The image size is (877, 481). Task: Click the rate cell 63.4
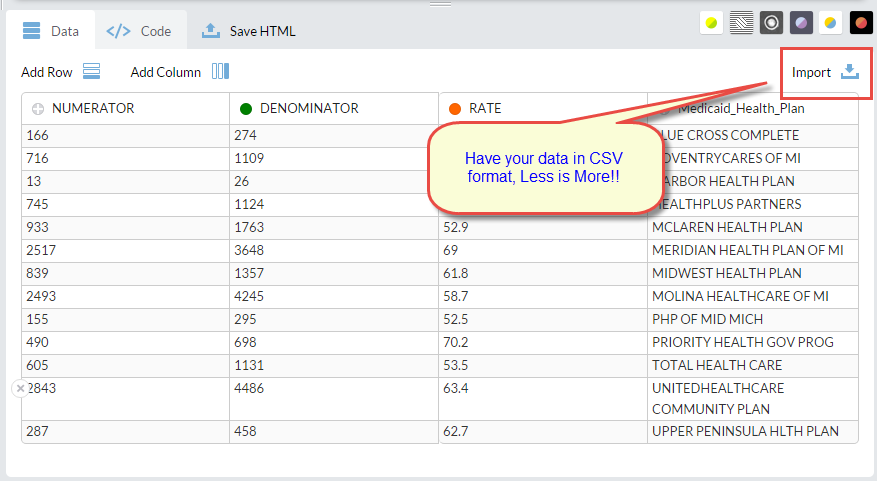pos(543,399)
